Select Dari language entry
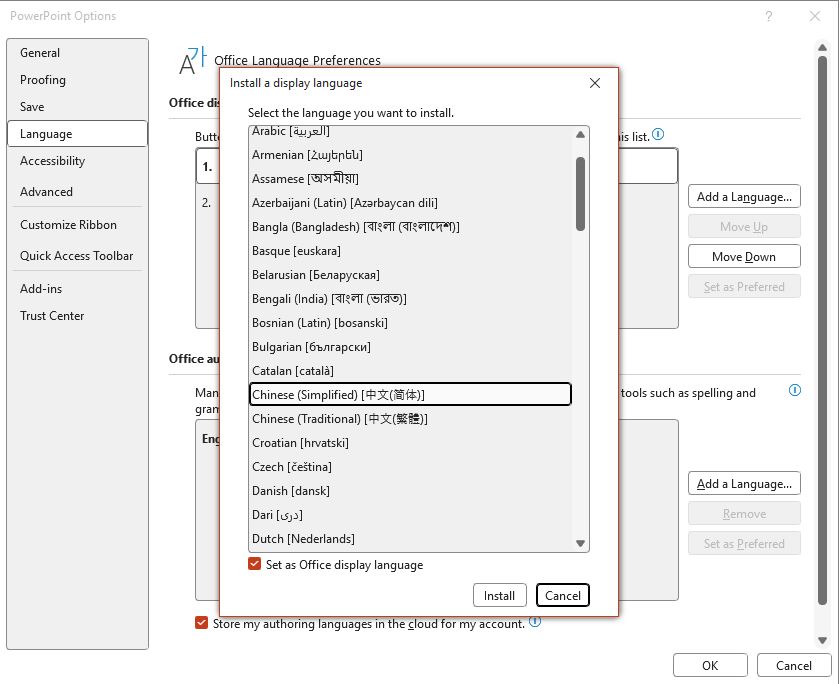Screen dimensions: 839x684 coord(410,514)
